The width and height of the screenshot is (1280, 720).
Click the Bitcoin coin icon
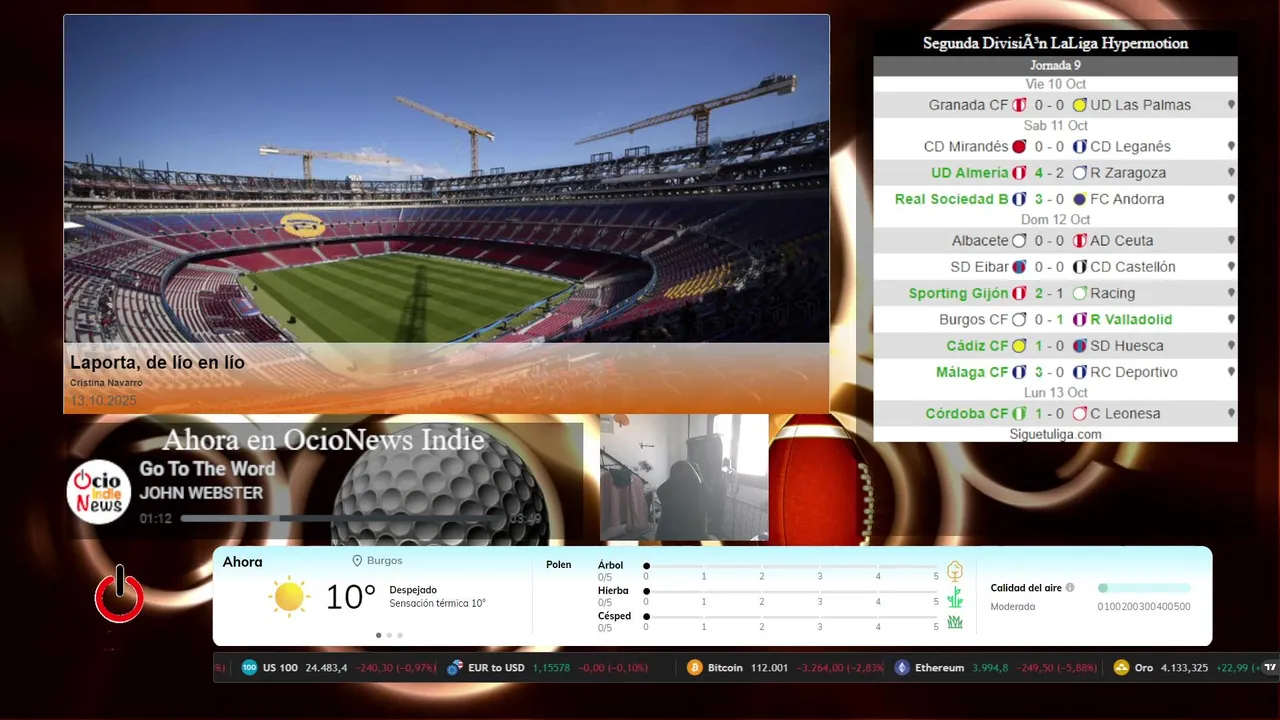click(x=695, y=668)
